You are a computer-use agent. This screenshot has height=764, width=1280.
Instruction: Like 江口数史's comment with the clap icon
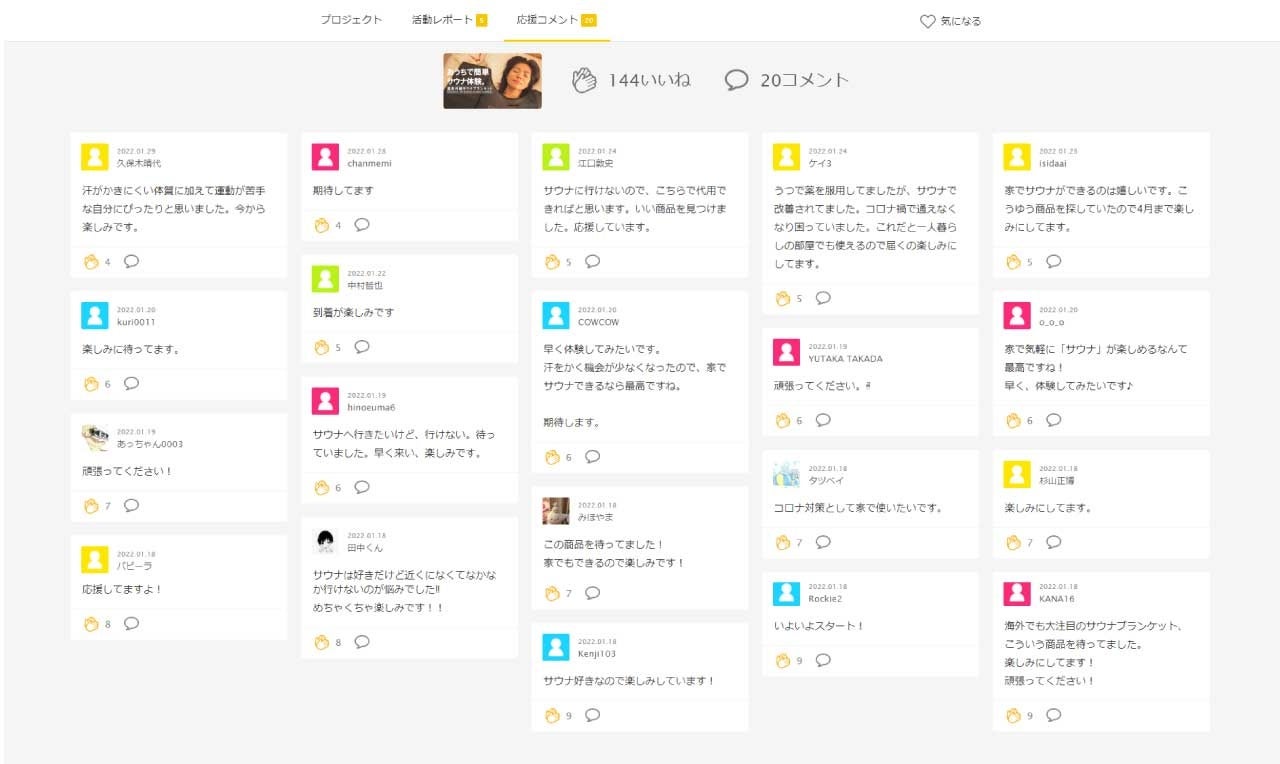[x=552, y=262]
